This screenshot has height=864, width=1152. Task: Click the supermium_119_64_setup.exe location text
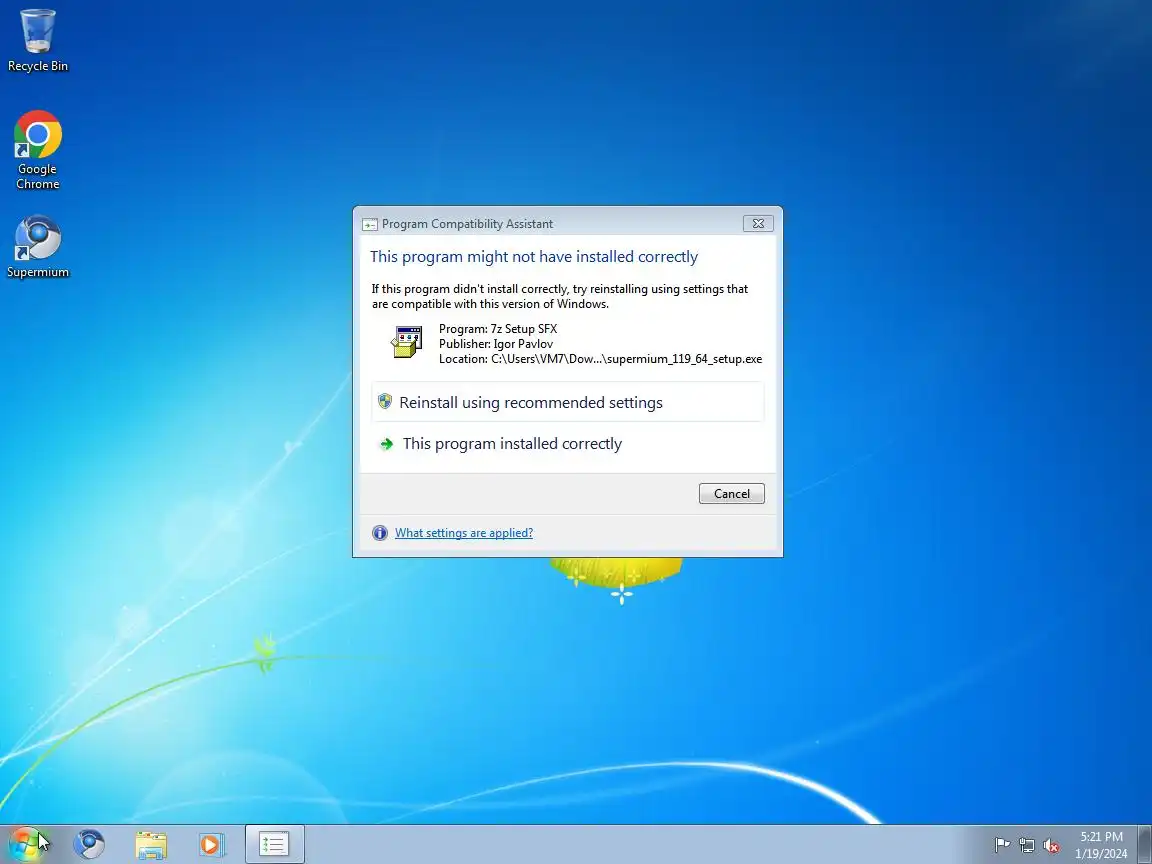point(600,359)
